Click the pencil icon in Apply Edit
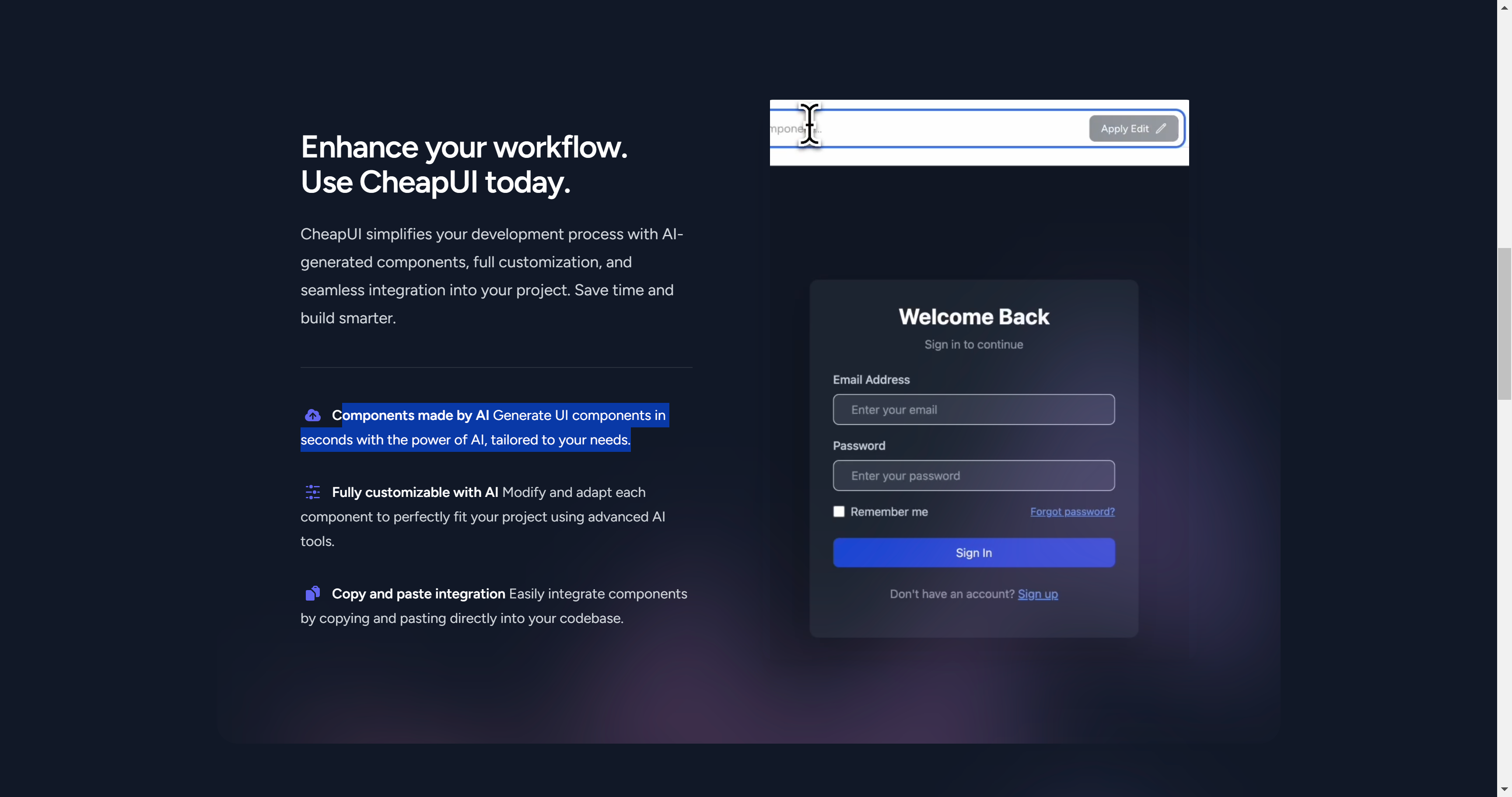Screen dimensions: 1512x797 point(1160,129)
